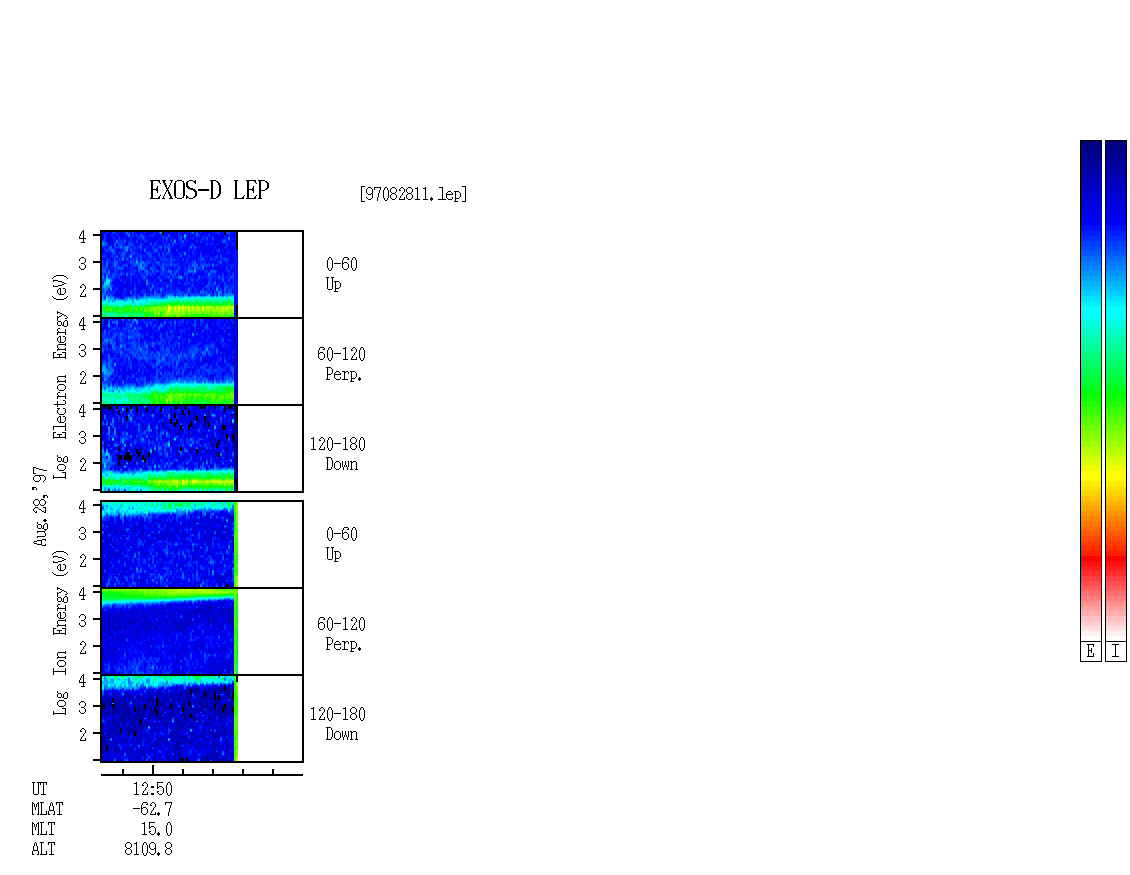This screenshot has width=1130, height=875.
Task: Select the ion 0-60 Up spectrogram panel
Action: click(202, 544)
